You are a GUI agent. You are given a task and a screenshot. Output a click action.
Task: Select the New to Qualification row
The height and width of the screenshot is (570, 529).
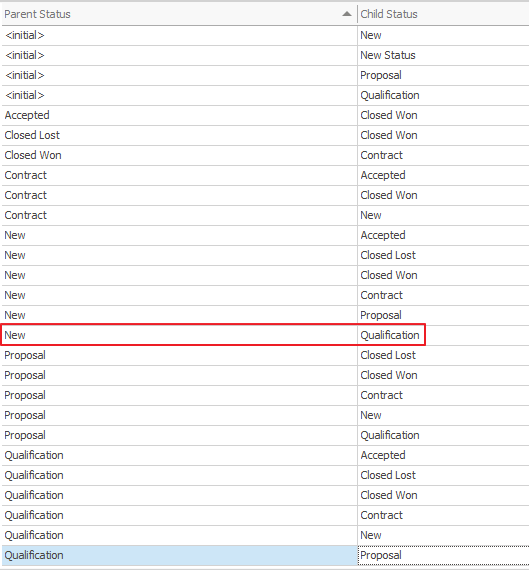[265, 335]
